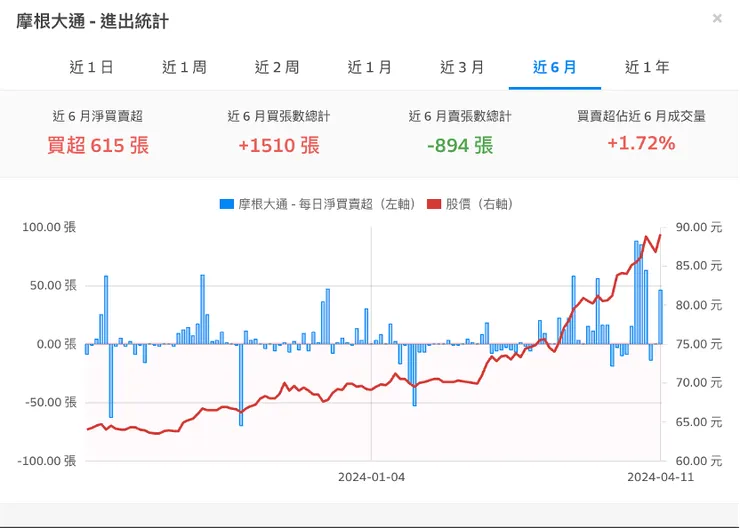Viewport: 740px width, 528px height.
Task: Click the 50.00 張 left axis label
Action: pos(53,285)
